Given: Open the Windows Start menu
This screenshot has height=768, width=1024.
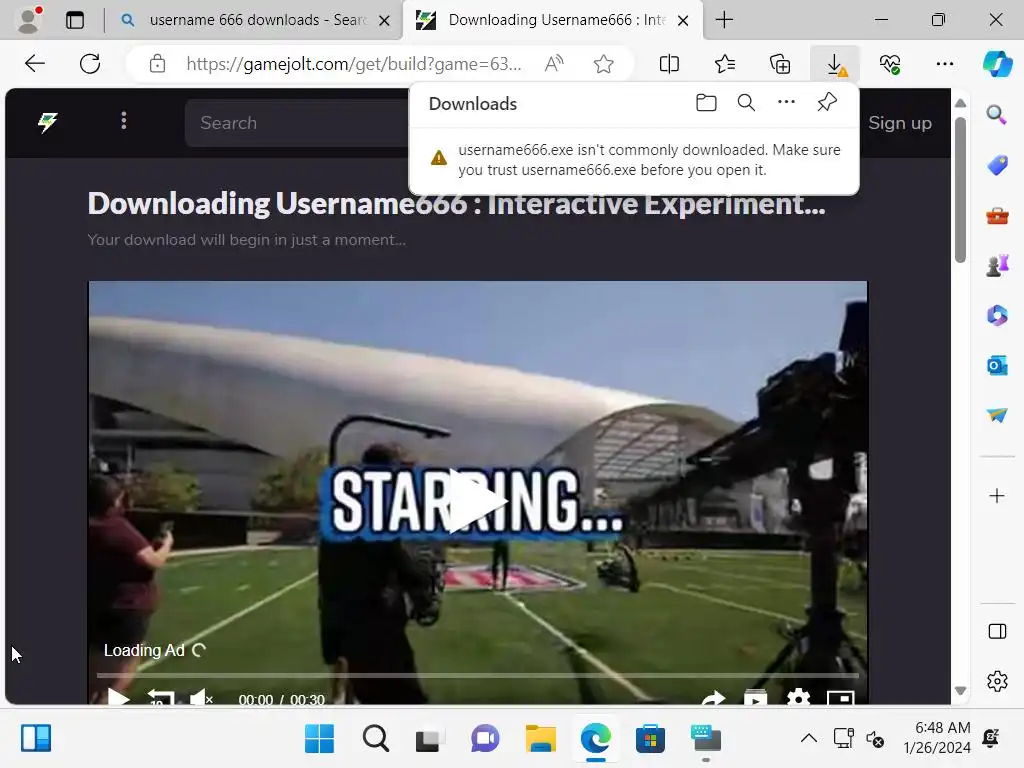Looking at the screenshot, I should [319, 739].
